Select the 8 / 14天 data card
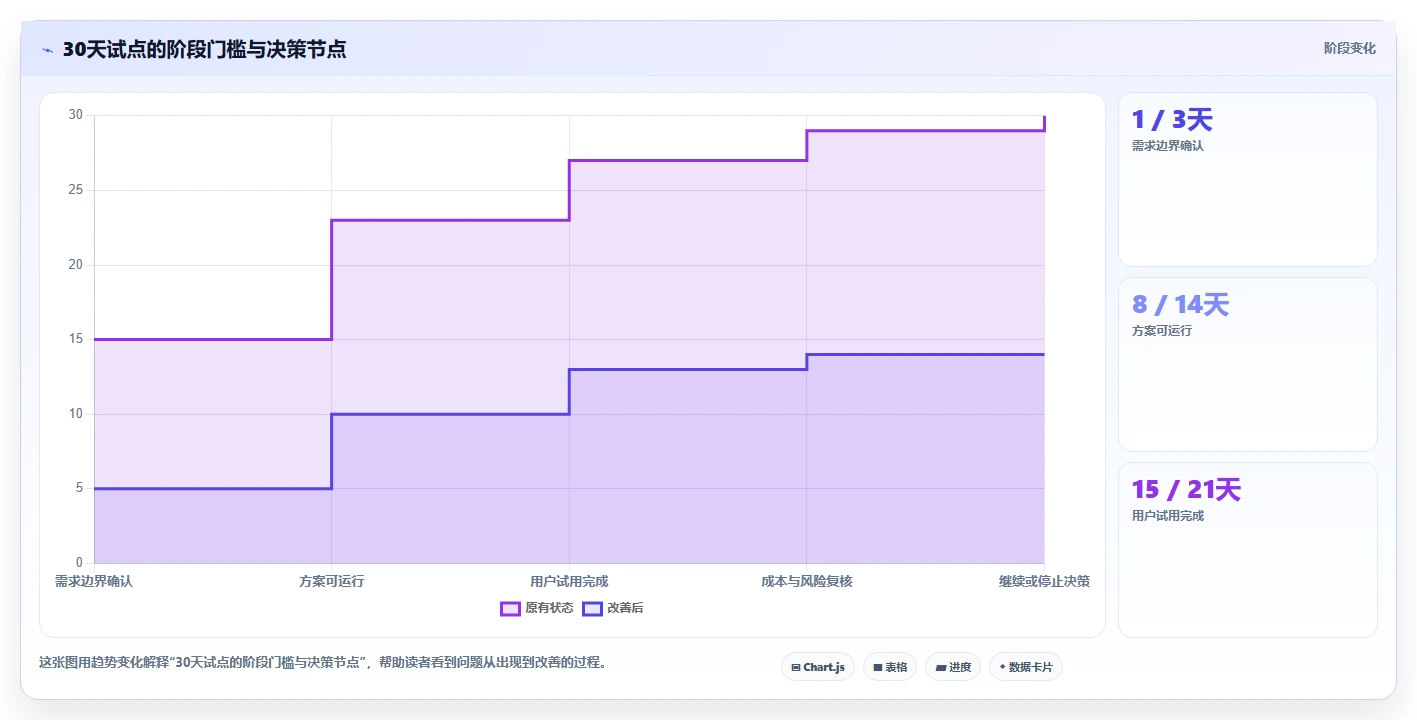 1247,365
